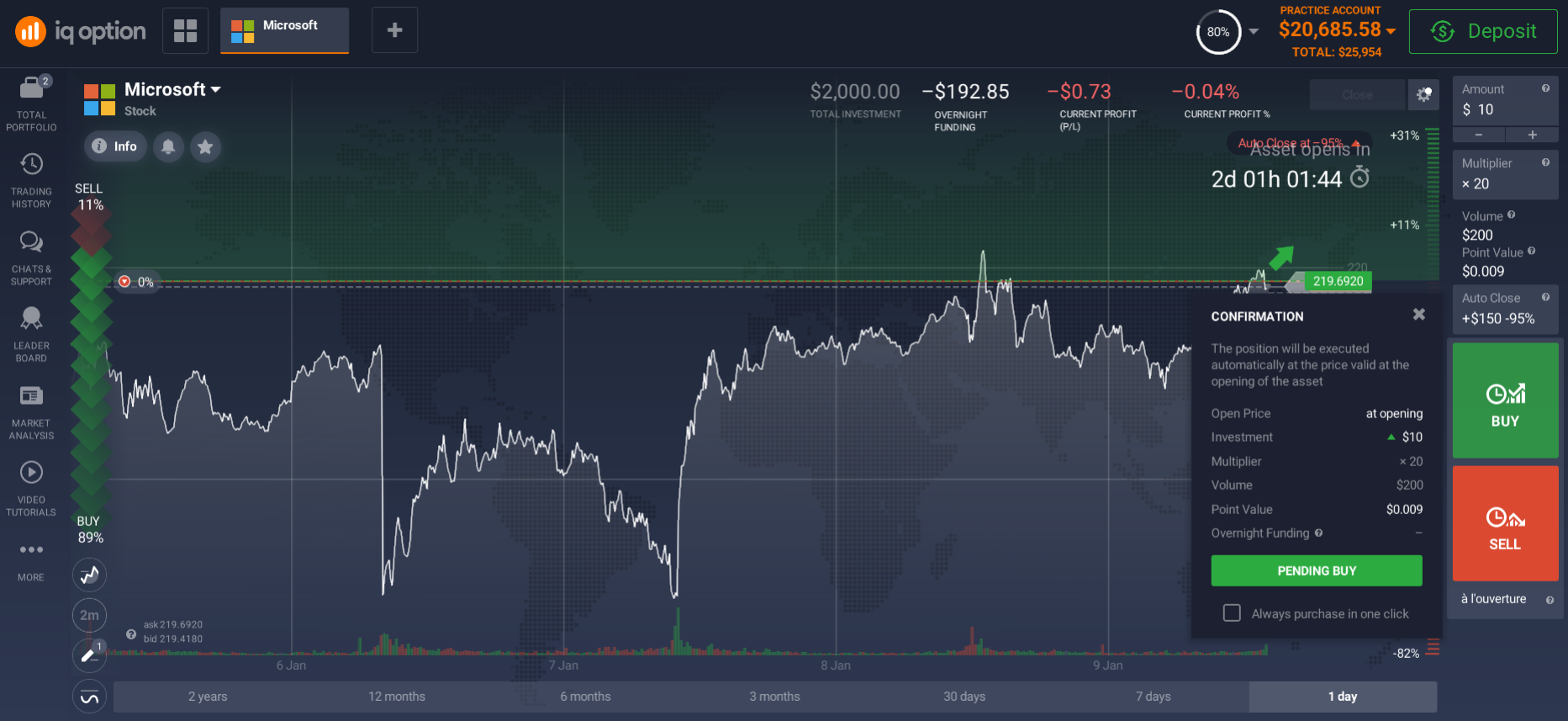Add Microsoft to favorites star
1568x721 pixels.
coord(205,146)
